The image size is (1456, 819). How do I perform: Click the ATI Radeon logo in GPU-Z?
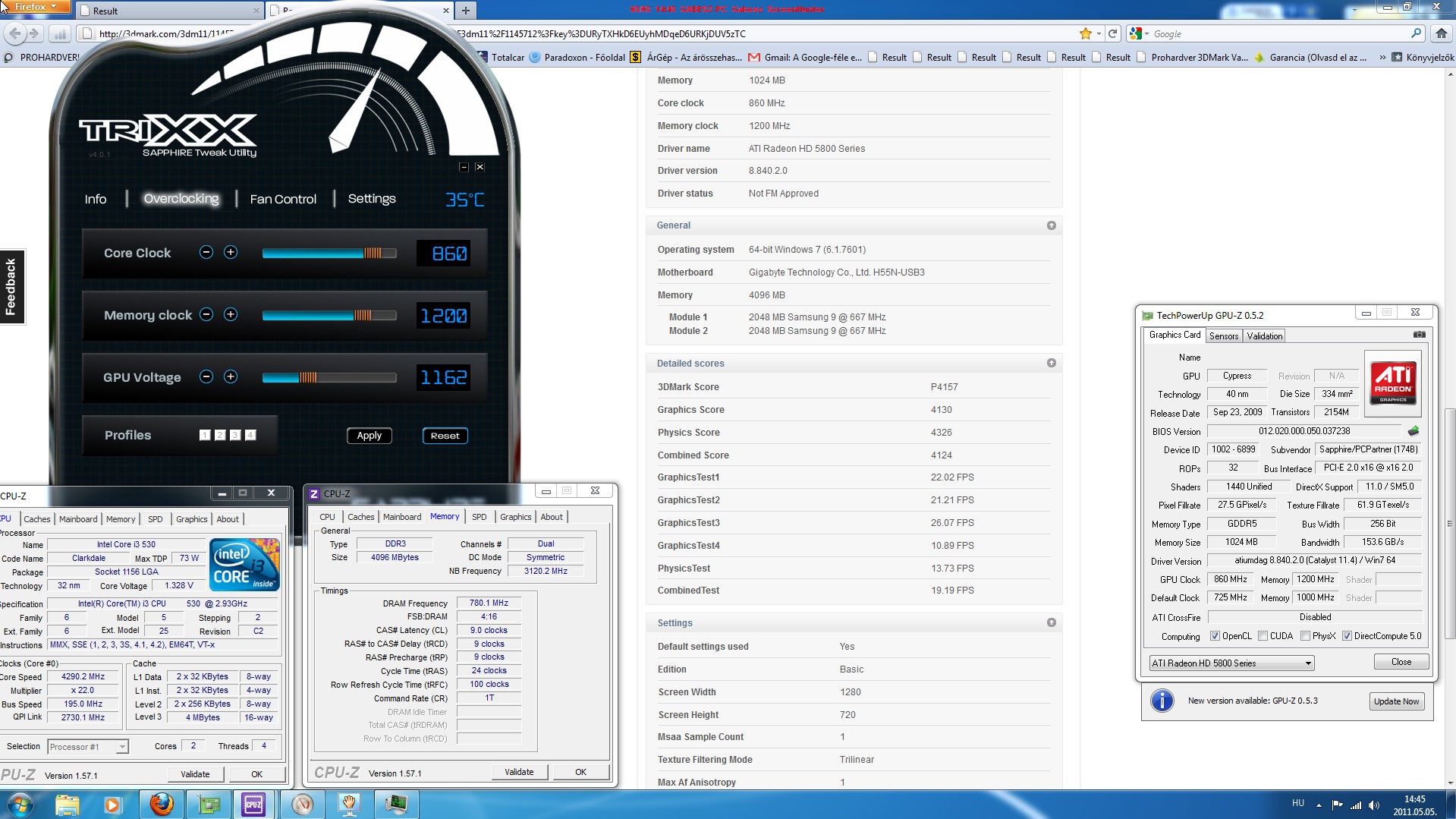pyautogui.click(x=1393, y=383)
